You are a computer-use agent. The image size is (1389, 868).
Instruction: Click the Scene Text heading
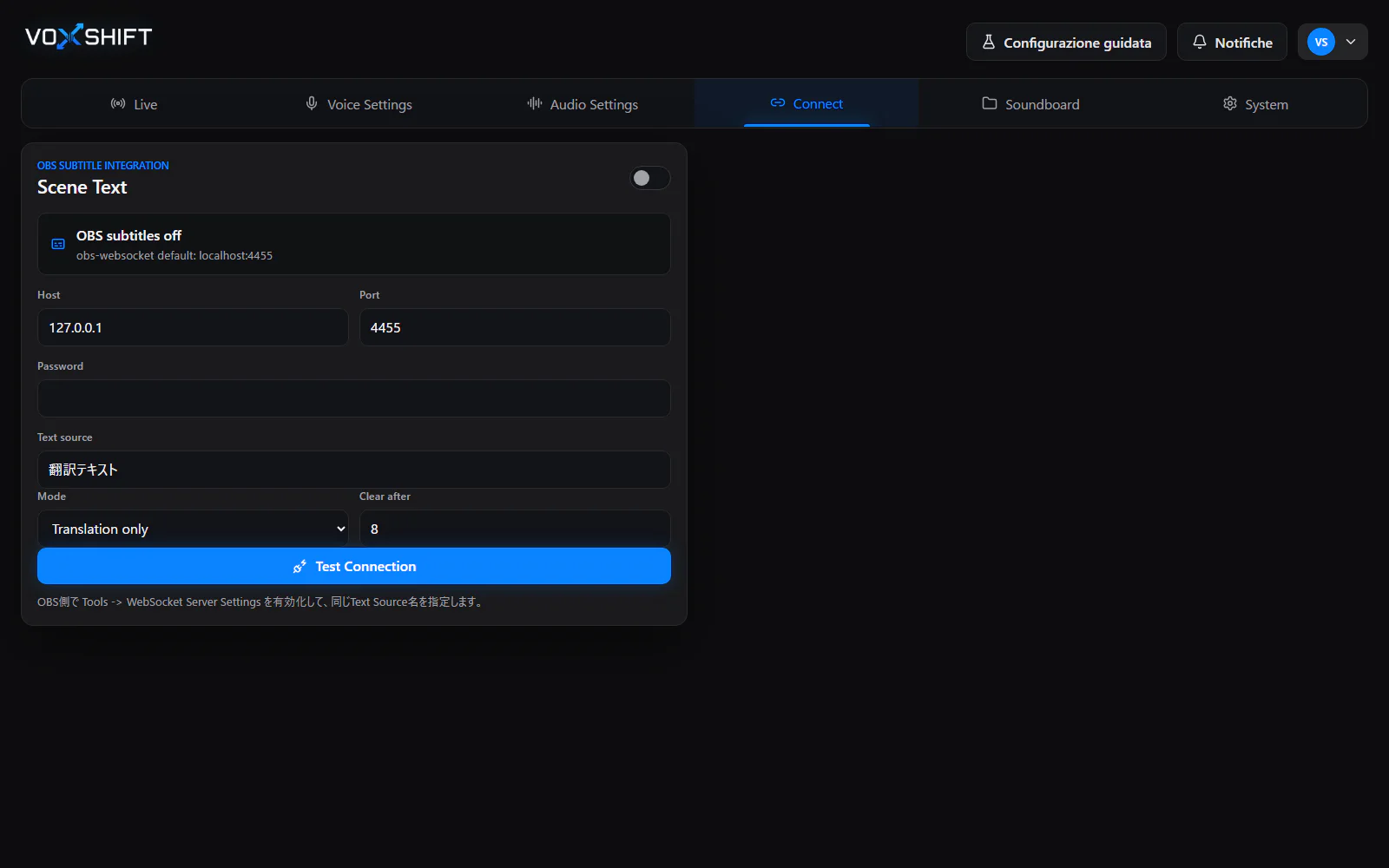tap(82, 187)
